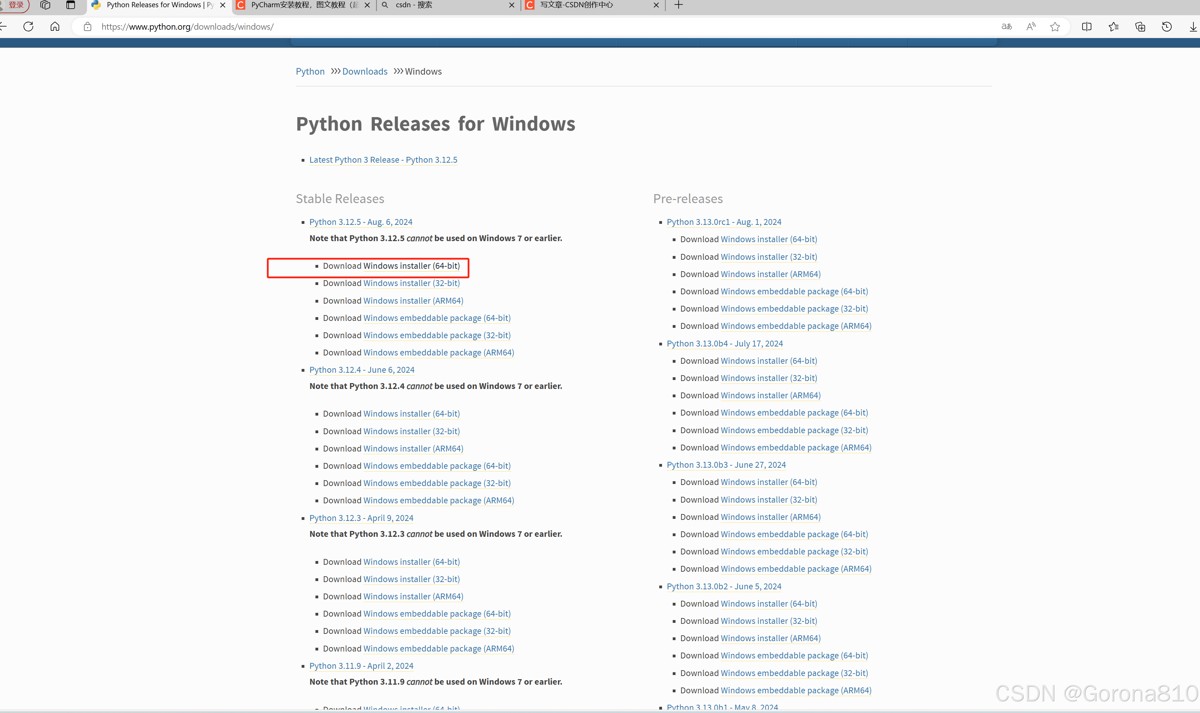Open the Downloads breadcrumb link
Viewport: 1200px width, 713px height.
tap(365, 72)
